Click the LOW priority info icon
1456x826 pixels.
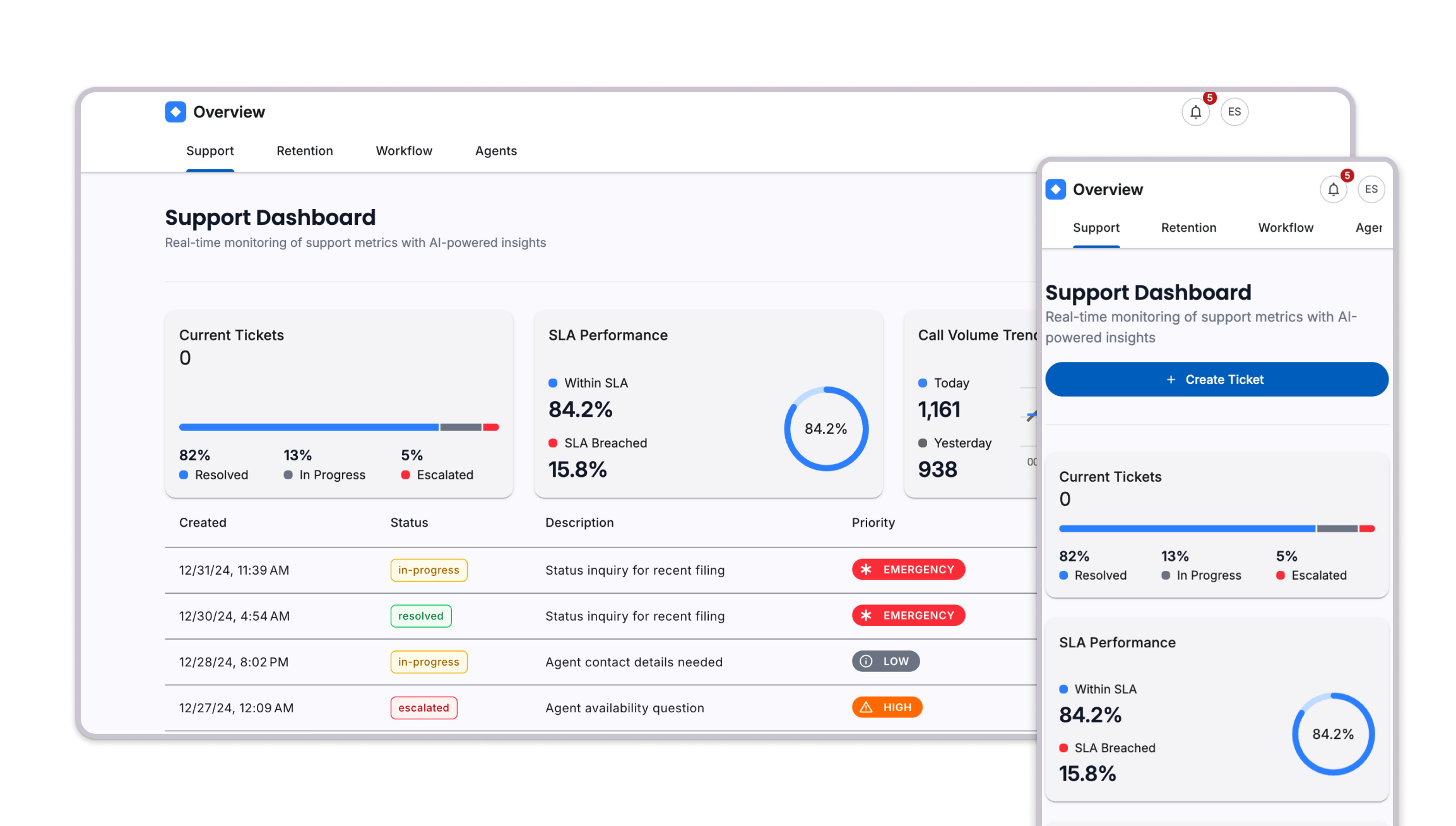coord(866,661)
